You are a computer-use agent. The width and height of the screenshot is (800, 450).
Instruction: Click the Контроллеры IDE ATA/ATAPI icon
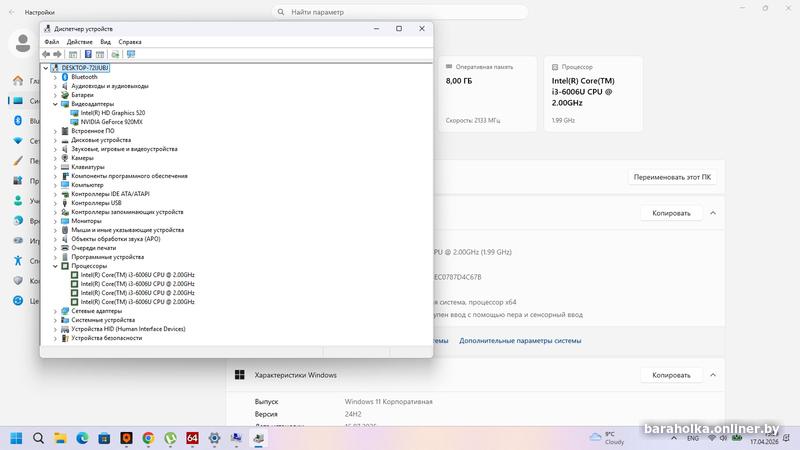[65, 194]
